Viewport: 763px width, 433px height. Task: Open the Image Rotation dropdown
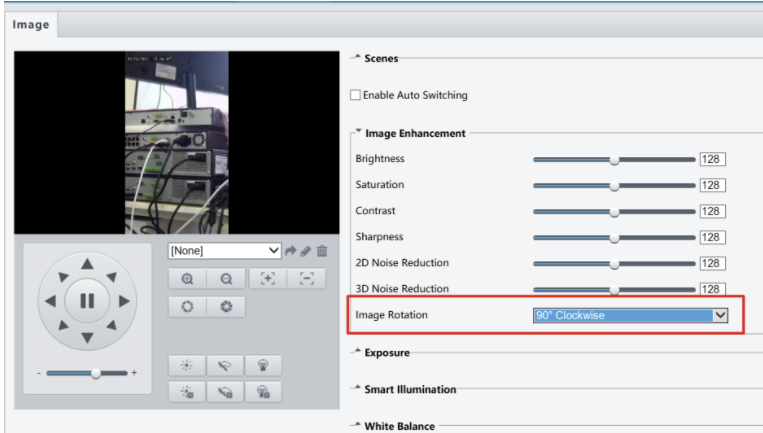point(631,315)
